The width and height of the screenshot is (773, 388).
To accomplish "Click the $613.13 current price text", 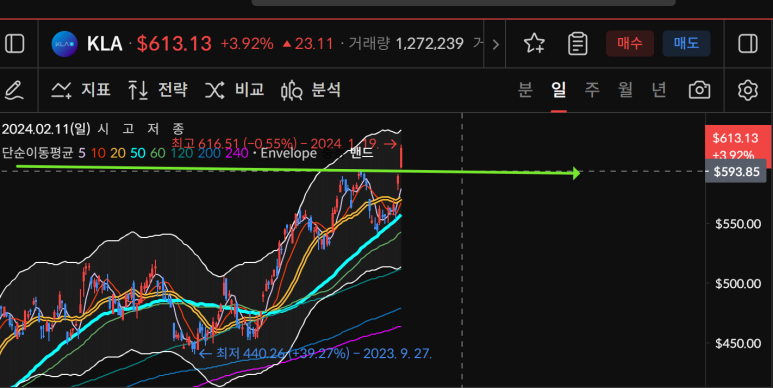I will click(174, 44).
